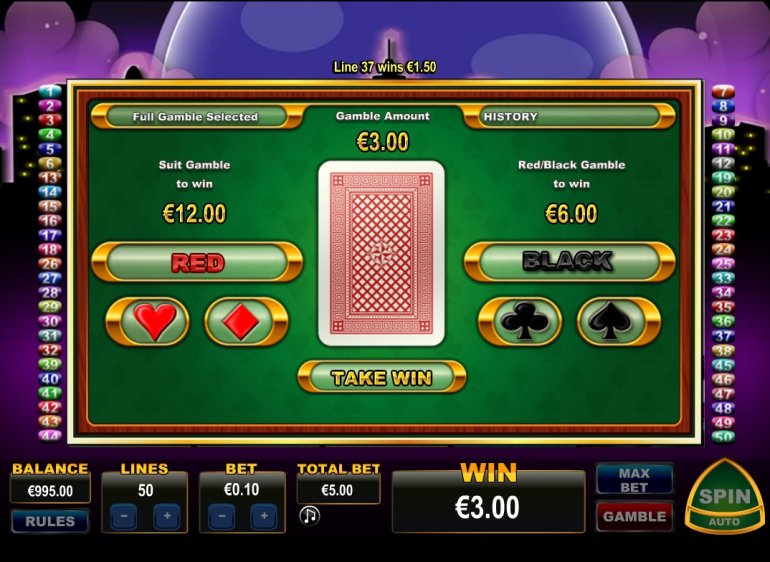Click Full Gamble Selected option
770x562 pixels.
[x=197, y=116]
